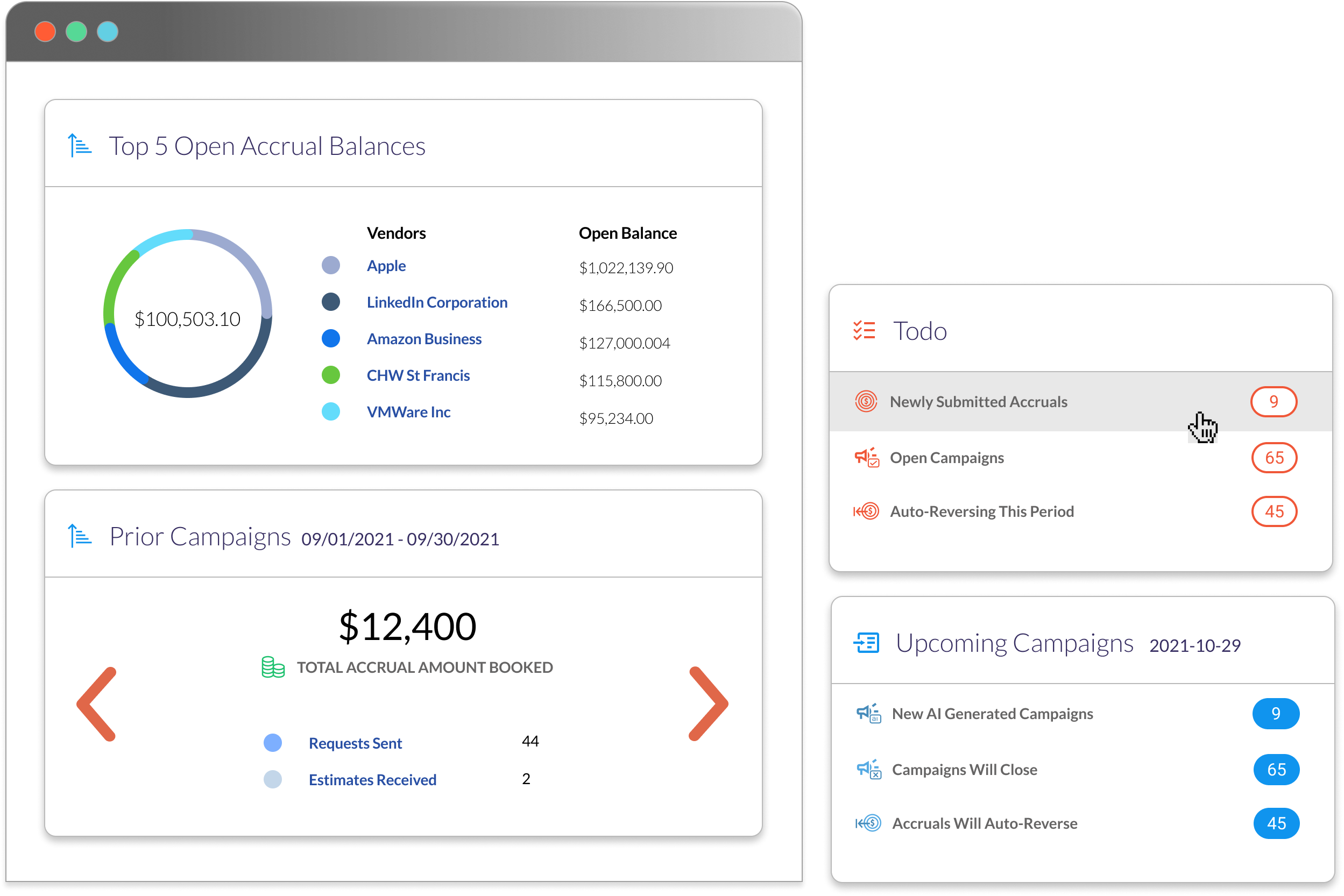Click the Accruals Will Auto-Reverse icon
Viewport: 1344px width, 896px height.
click(x=868, y=823)
